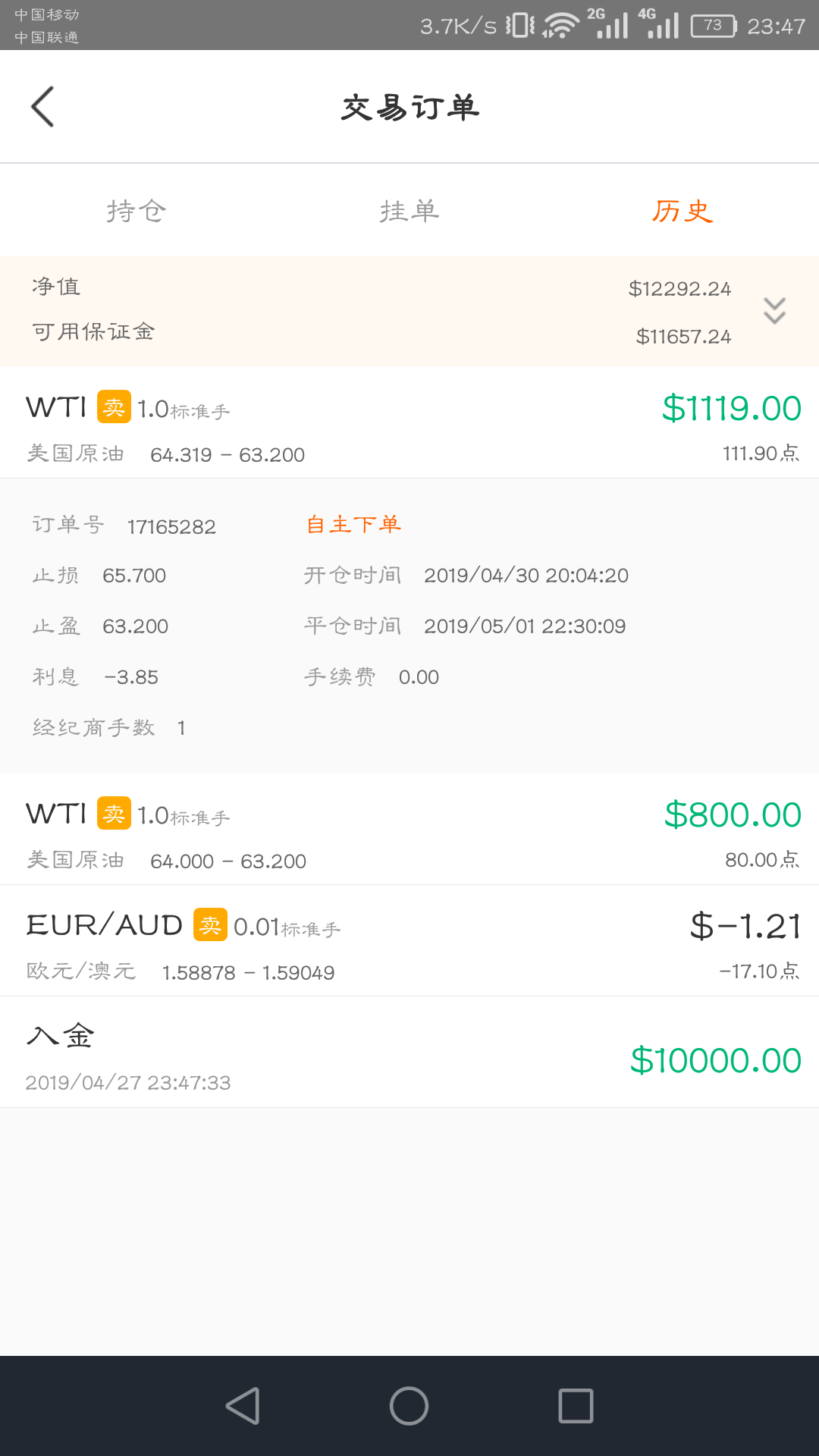Tap sell badge on second WTI order
Screen dimensions: 819x1456
click(x=114, y=814)
